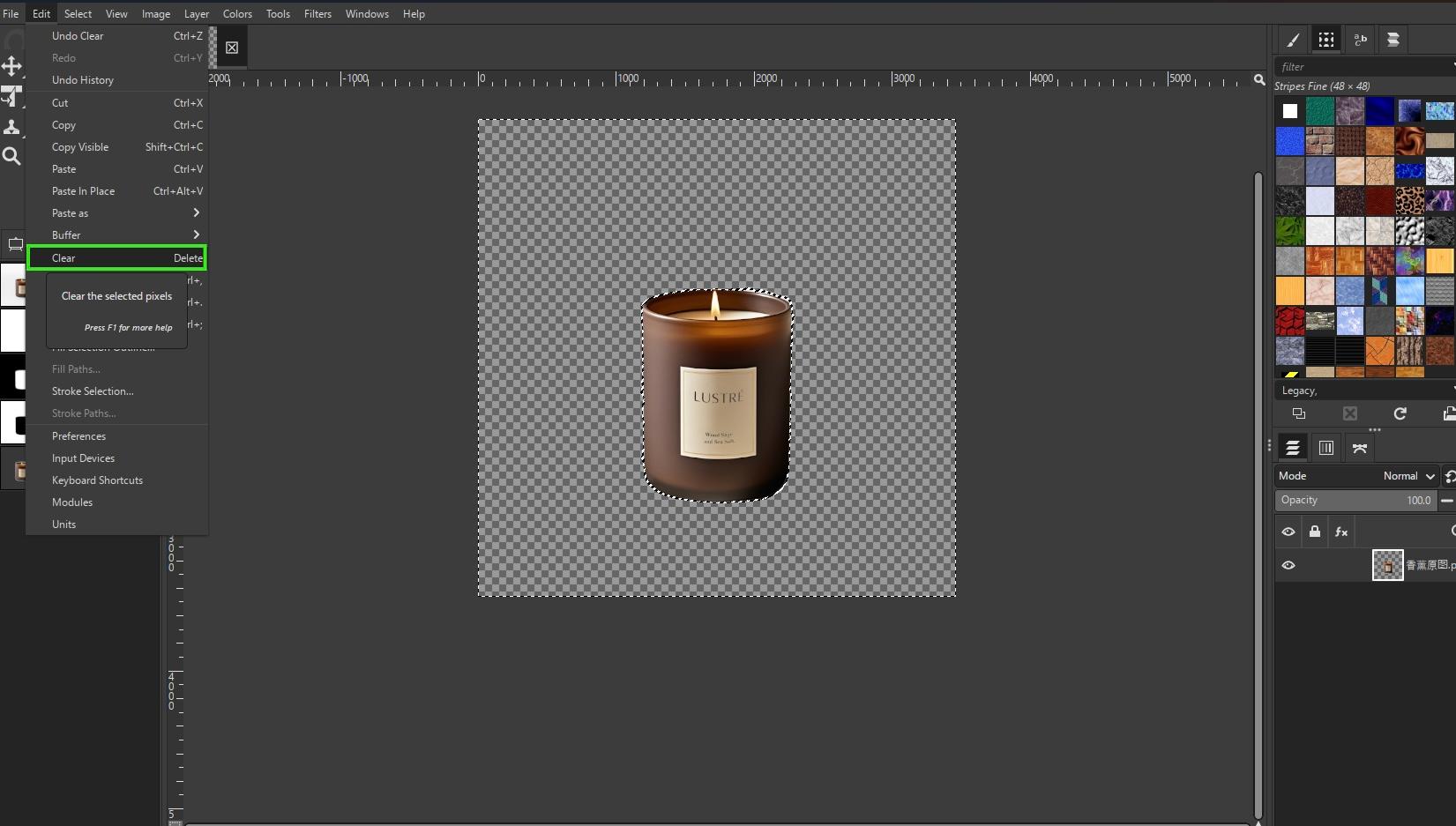Open the Brushes dockable tab

tap(1293, 40)
